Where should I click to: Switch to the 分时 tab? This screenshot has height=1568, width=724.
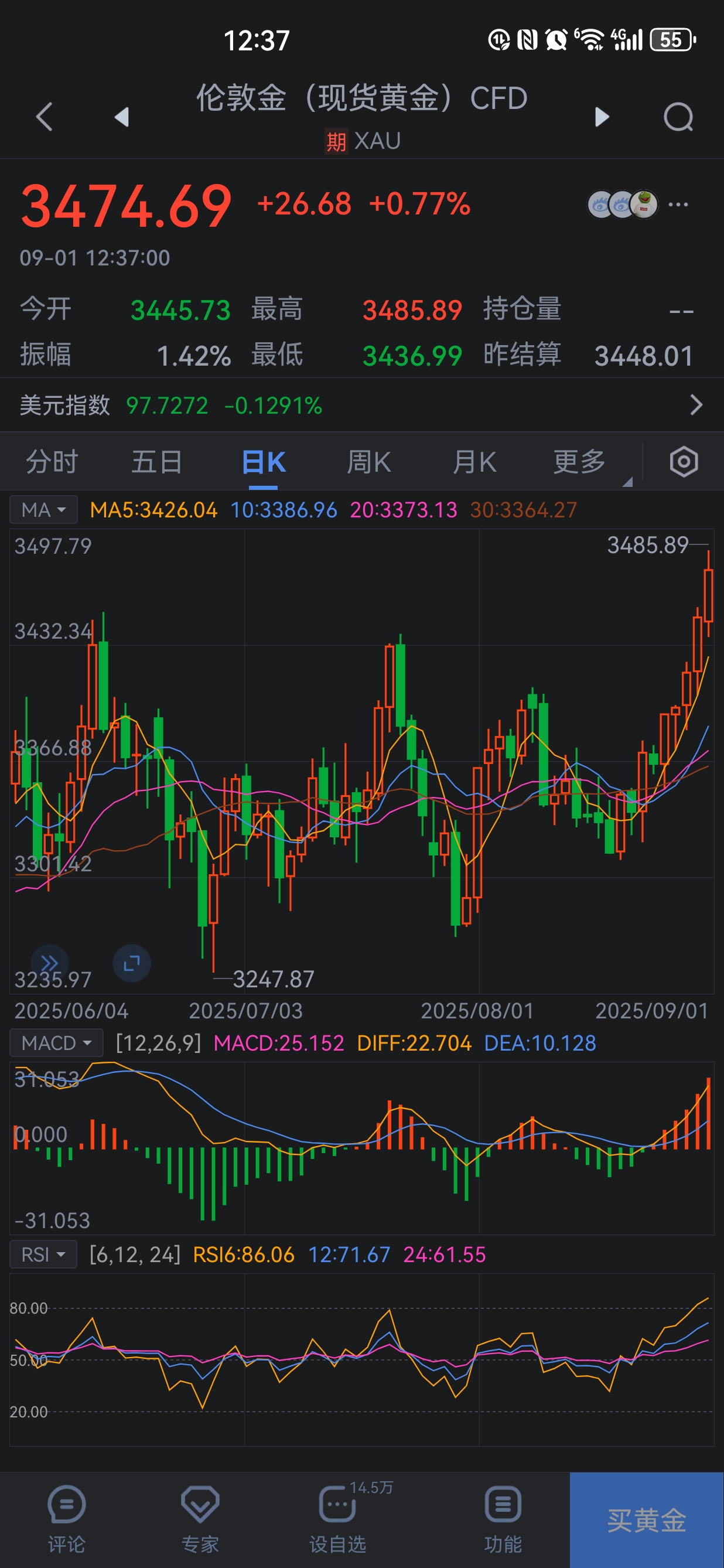(52, 462)
